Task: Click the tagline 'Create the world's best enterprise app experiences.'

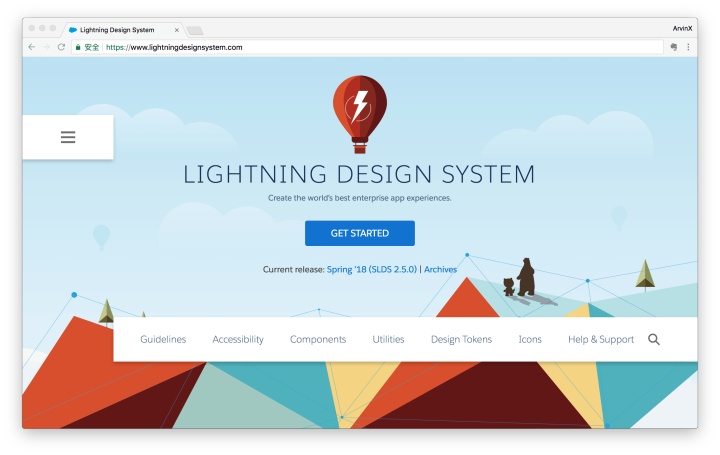Action: click(360, 198)
